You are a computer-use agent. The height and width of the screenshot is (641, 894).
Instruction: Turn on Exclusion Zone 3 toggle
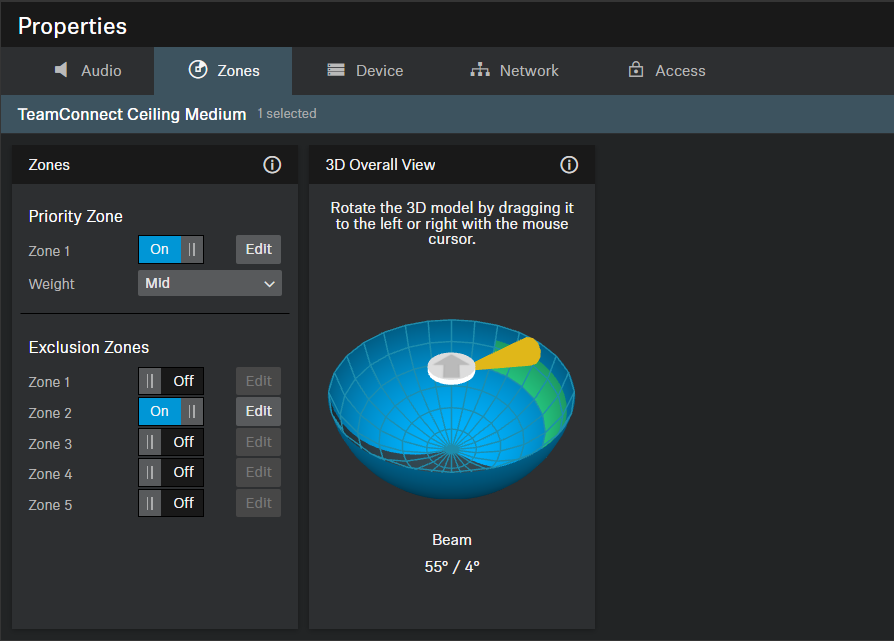coord(171,443)
